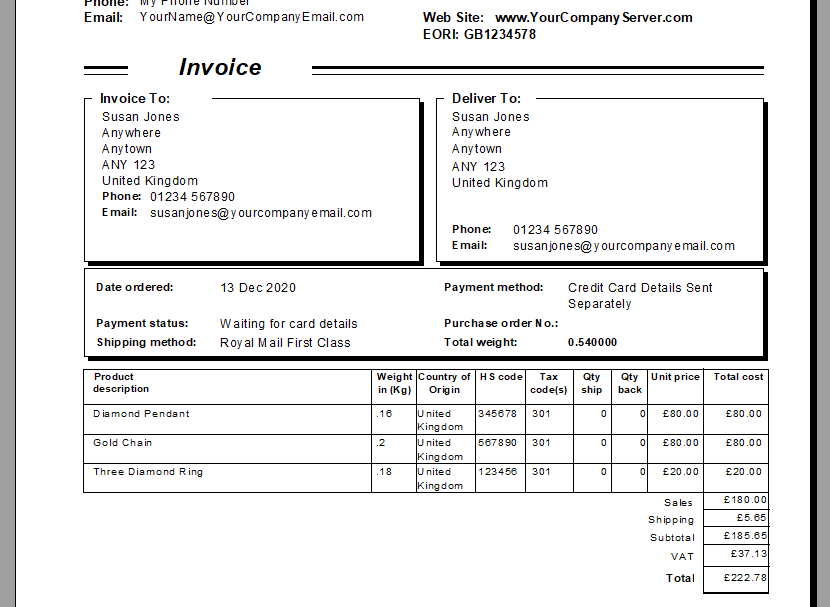830x607 pixels.
Task: Click phone 01234 567890 in Deliver To
Action: (x=555, y=230)
